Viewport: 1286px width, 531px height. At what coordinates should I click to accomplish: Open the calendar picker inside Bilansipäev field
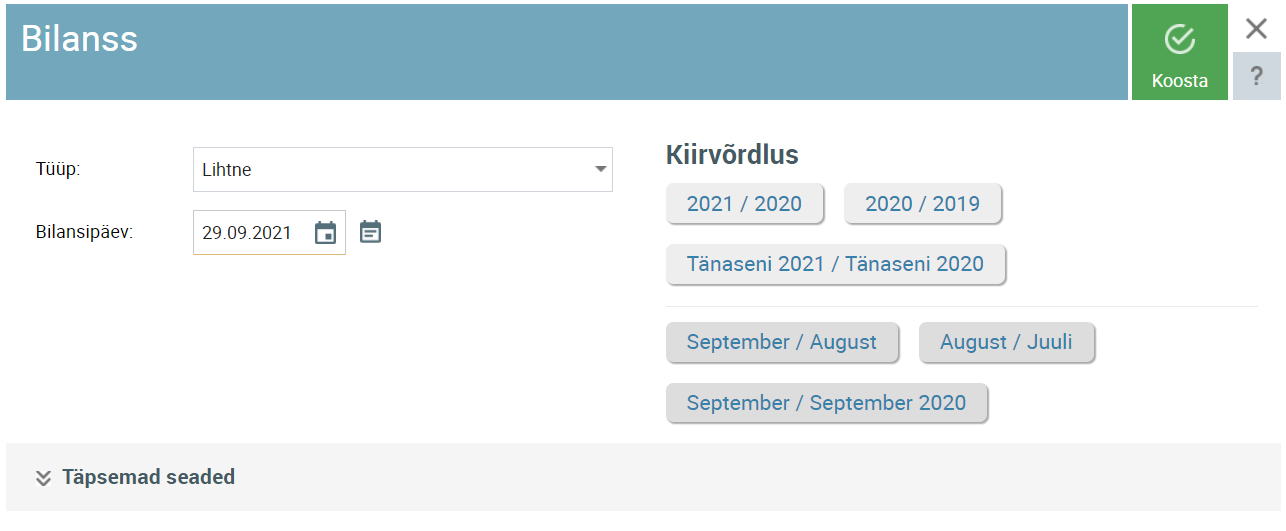click(x=326, y=233)
